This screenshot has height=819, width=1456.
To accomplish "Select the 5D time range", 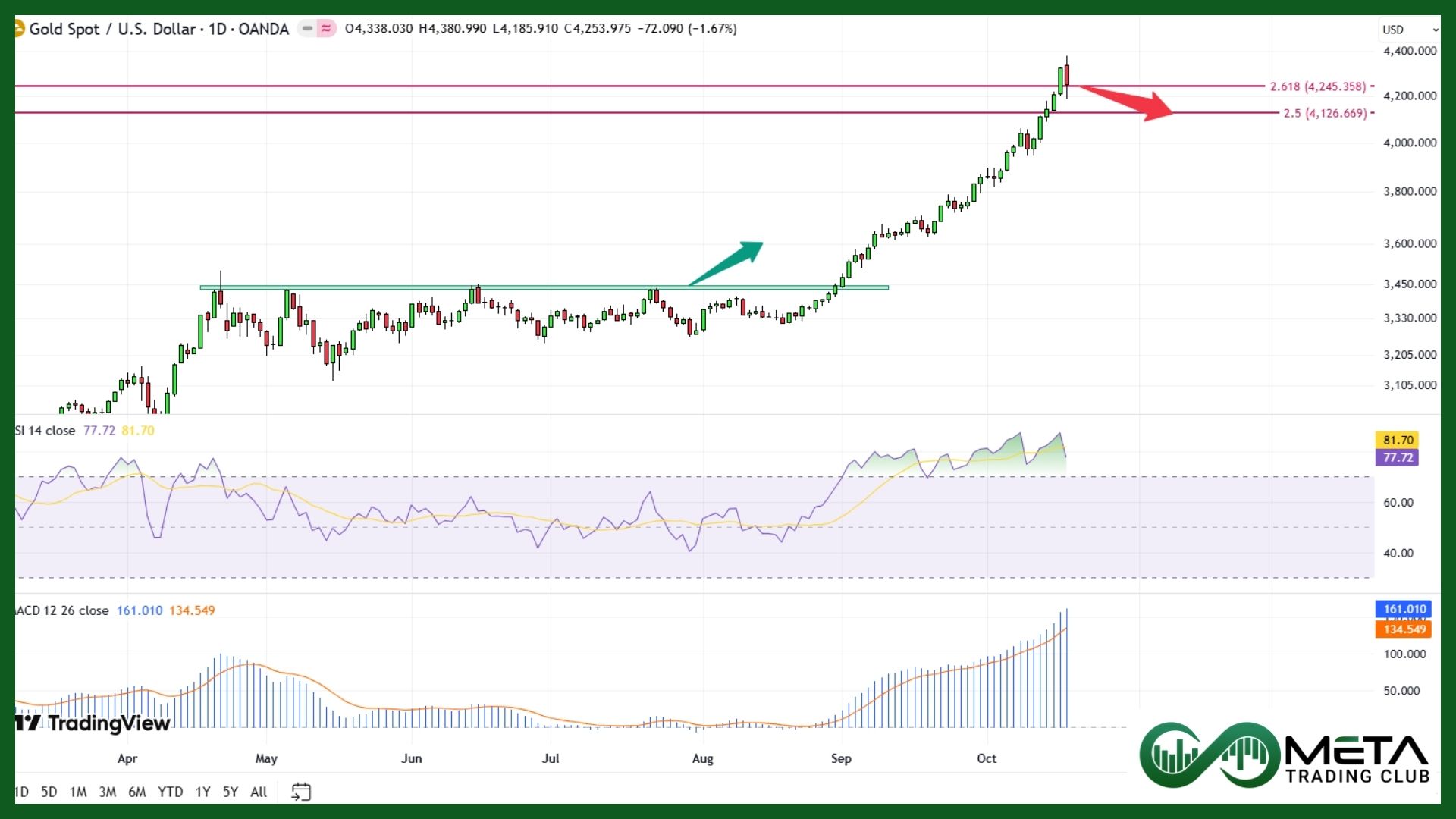I will point(49,792).
